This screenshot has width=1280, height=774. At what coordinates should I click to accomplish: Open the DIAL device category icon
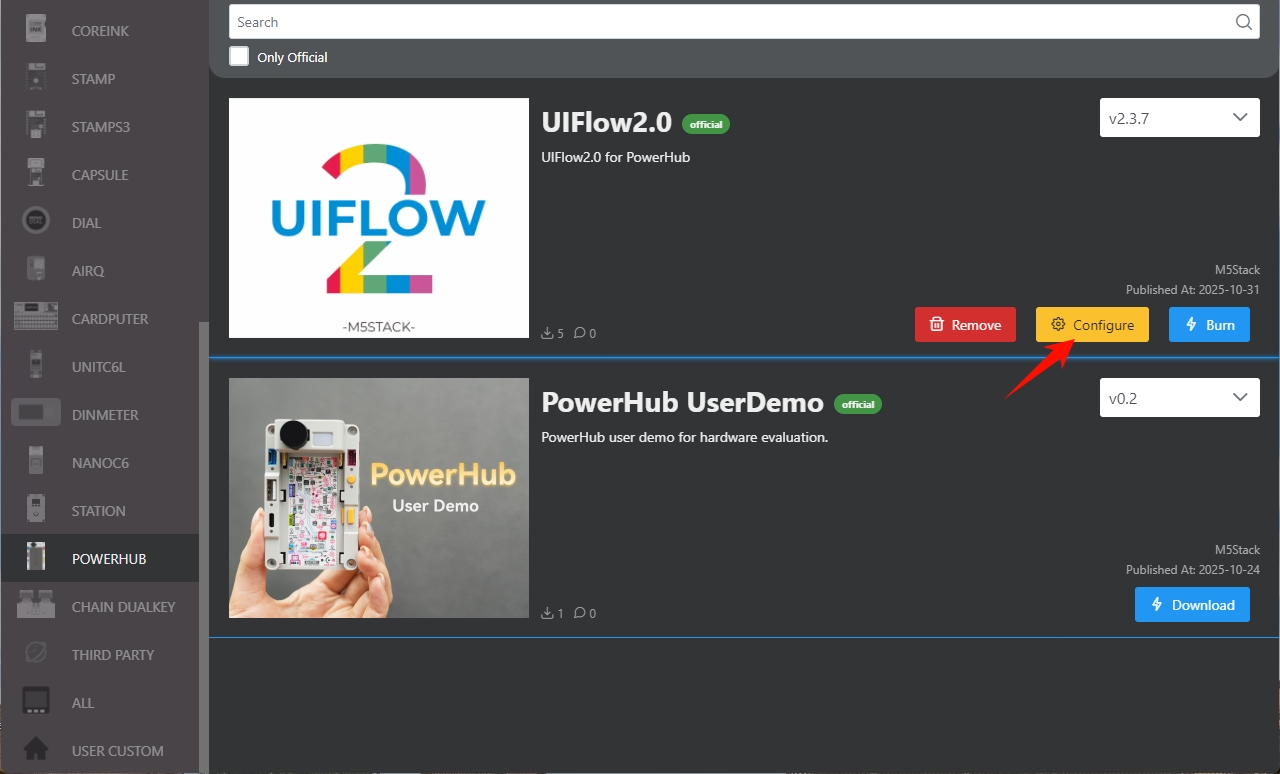tap(36, 222)
